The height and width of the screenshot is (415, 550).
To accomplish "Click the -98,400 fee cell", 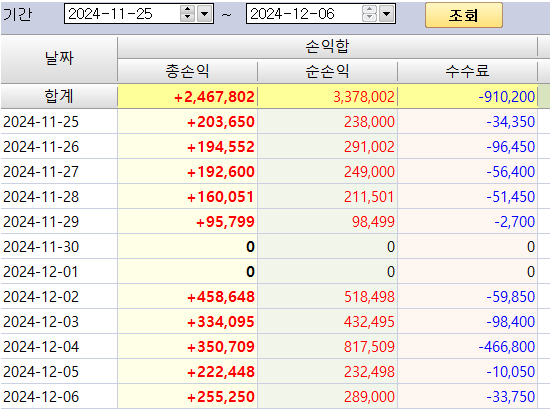I will point(467,321).
